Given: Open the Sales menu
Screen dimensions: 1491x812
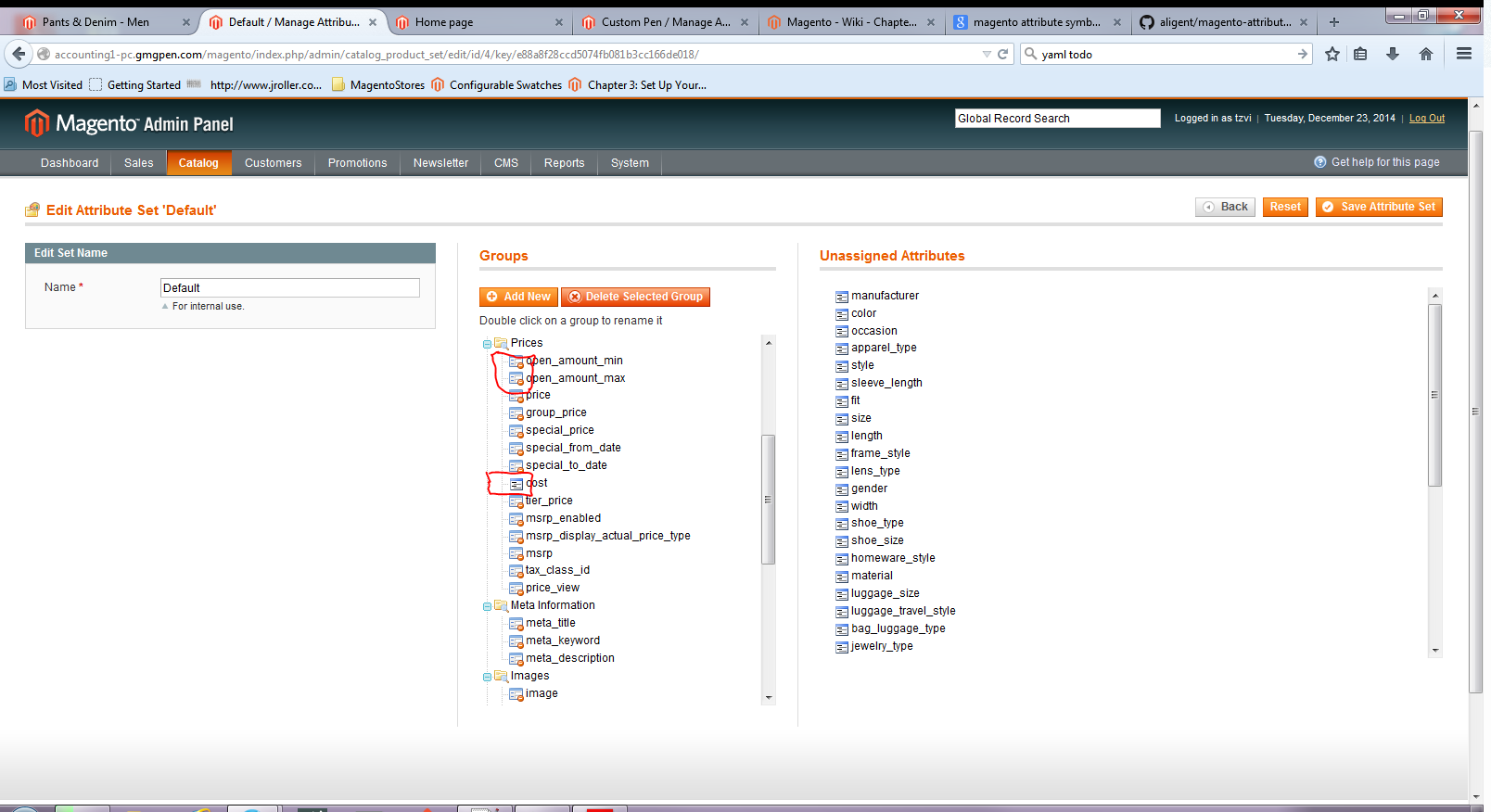Looking at the screenshot, I should pos(139,163).
